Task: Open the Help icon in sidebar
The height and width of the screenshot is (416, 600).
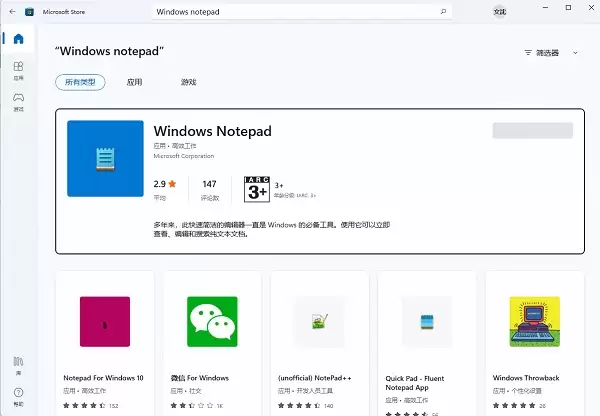Action: point(18,397)
